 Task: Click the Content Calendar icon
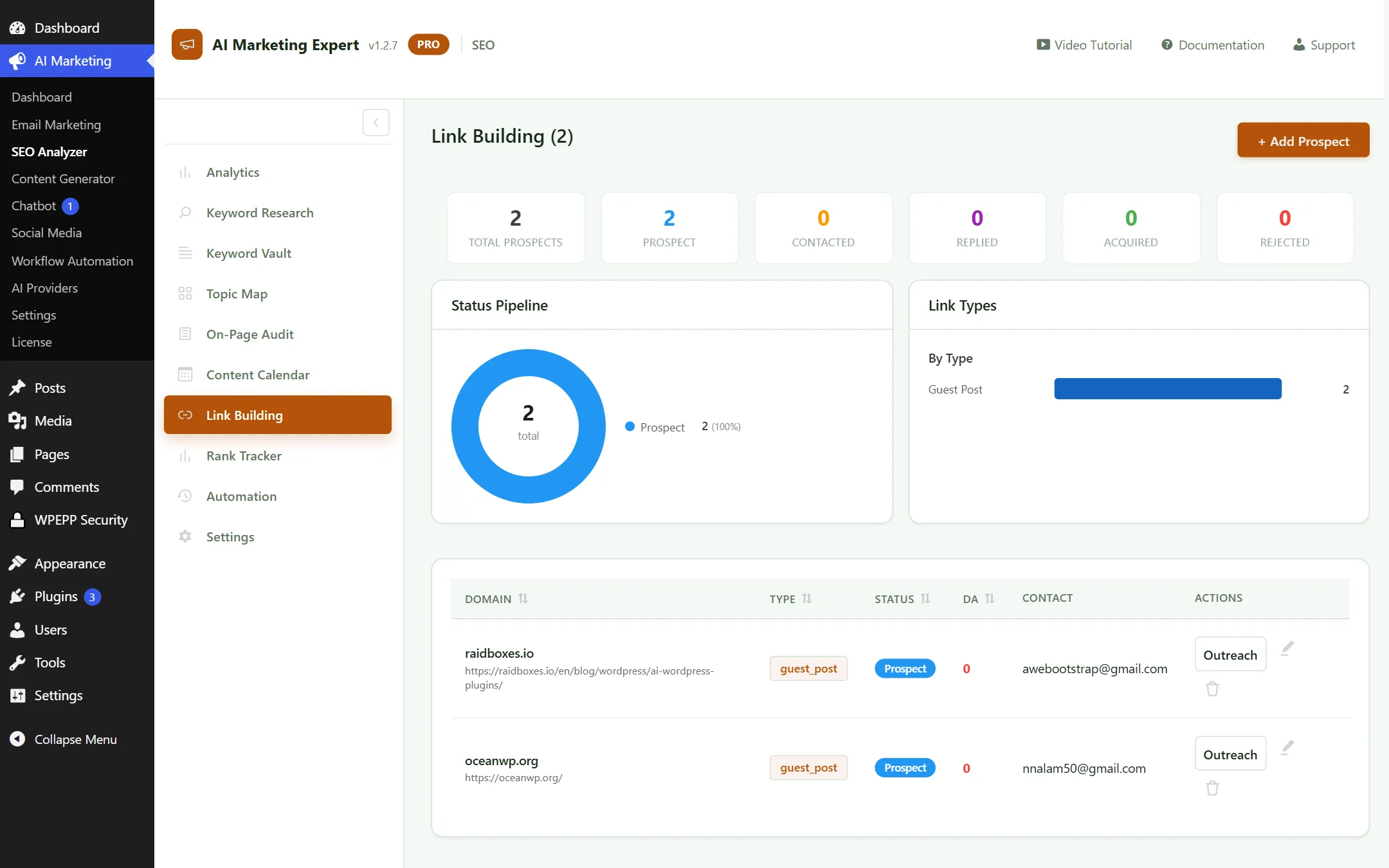click(185, 375)
